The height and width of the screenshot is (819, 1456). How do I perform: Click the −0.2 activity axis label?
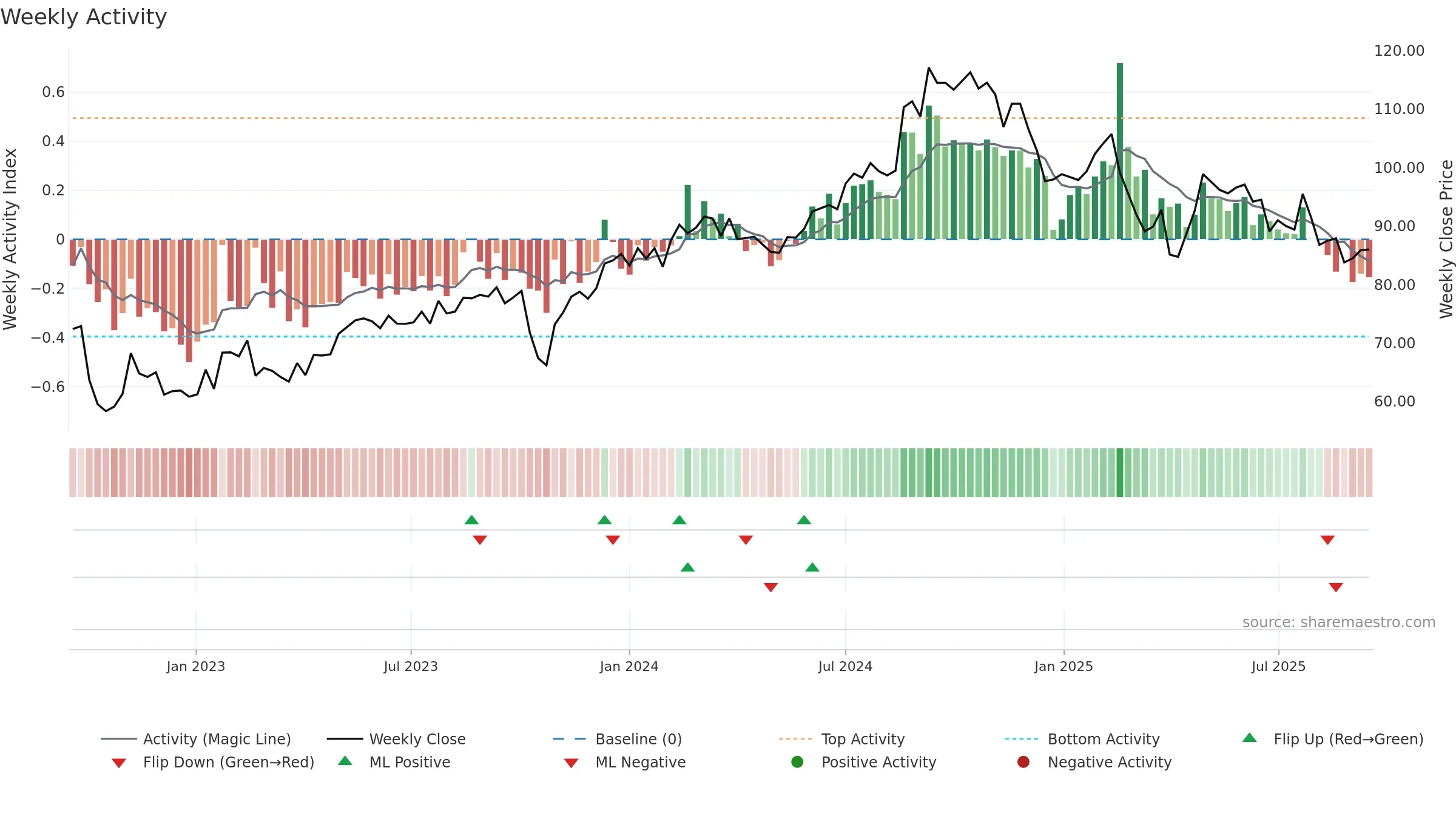(48, 288)
